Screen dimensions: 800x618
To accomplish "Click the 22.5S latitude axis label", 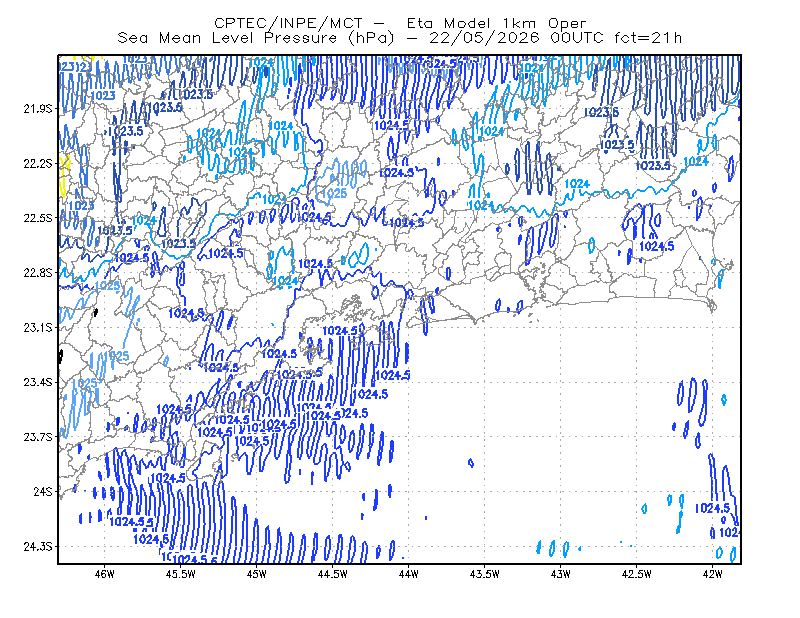I will point(38,218).
